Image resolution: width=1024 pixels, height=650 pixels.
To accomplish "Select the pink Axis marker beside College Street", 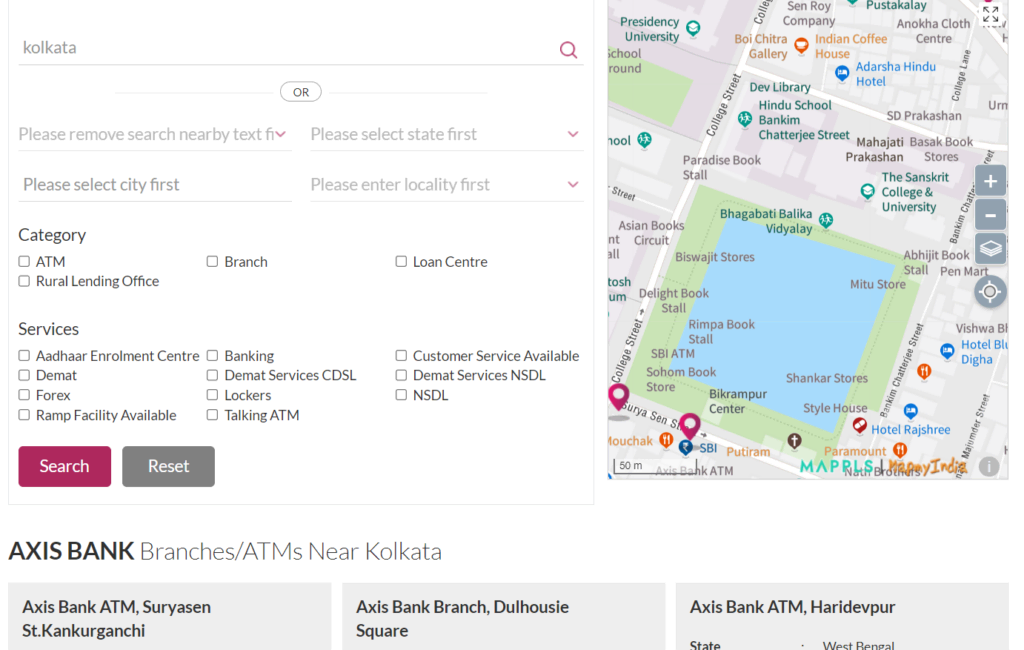I will point(618,395).
